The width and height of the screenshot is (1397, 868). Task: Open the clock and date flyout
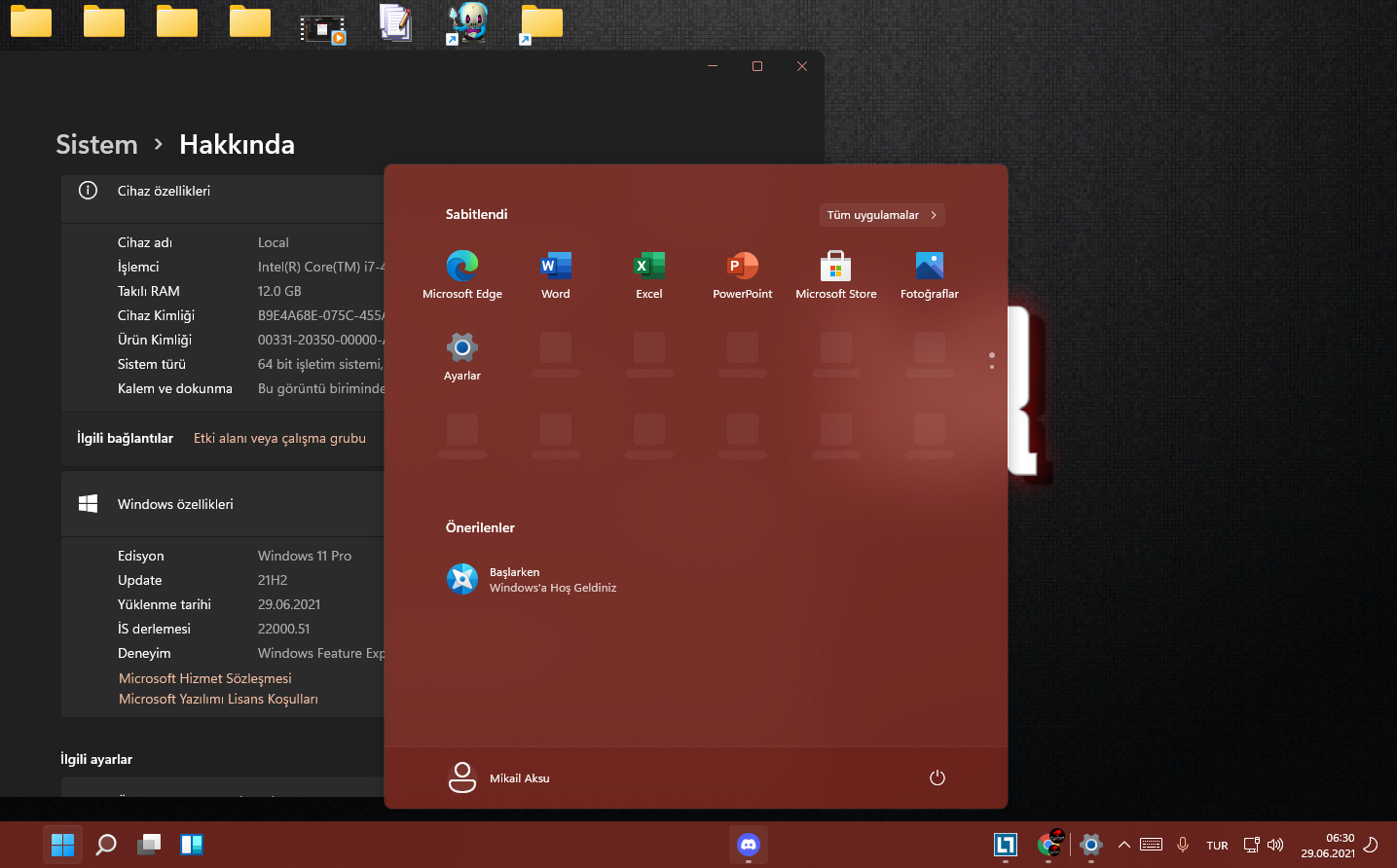[x=1328, y=846]
